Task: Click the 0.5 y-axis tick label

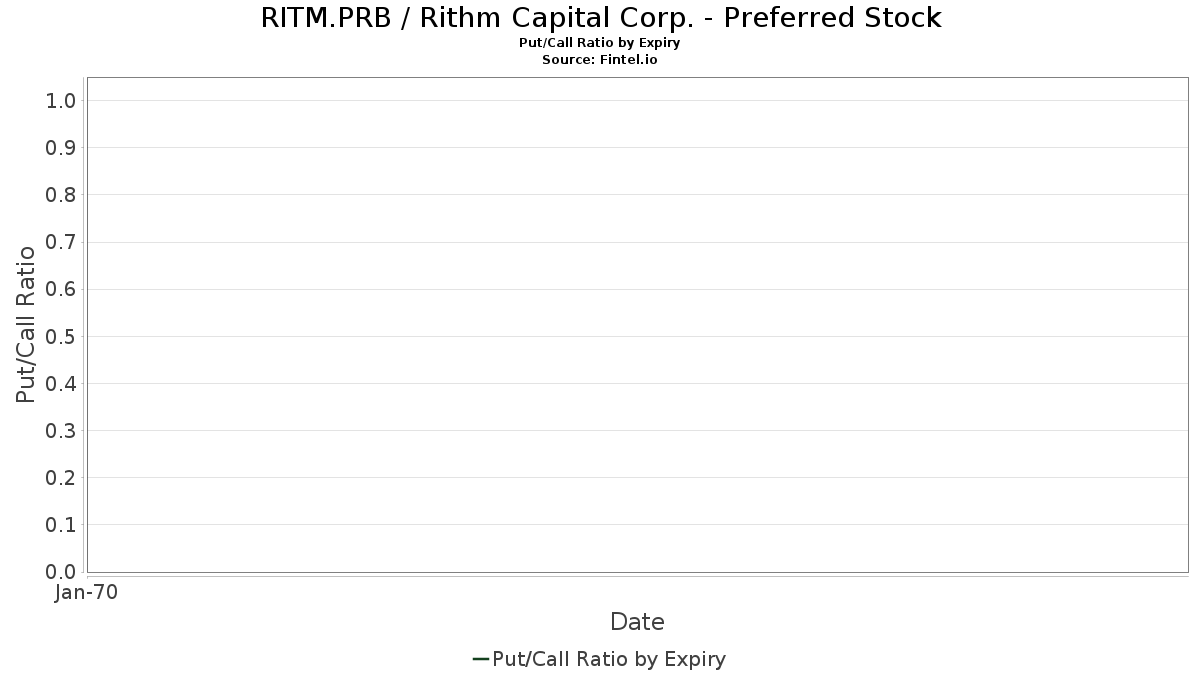Action: (x=61, y=337)
